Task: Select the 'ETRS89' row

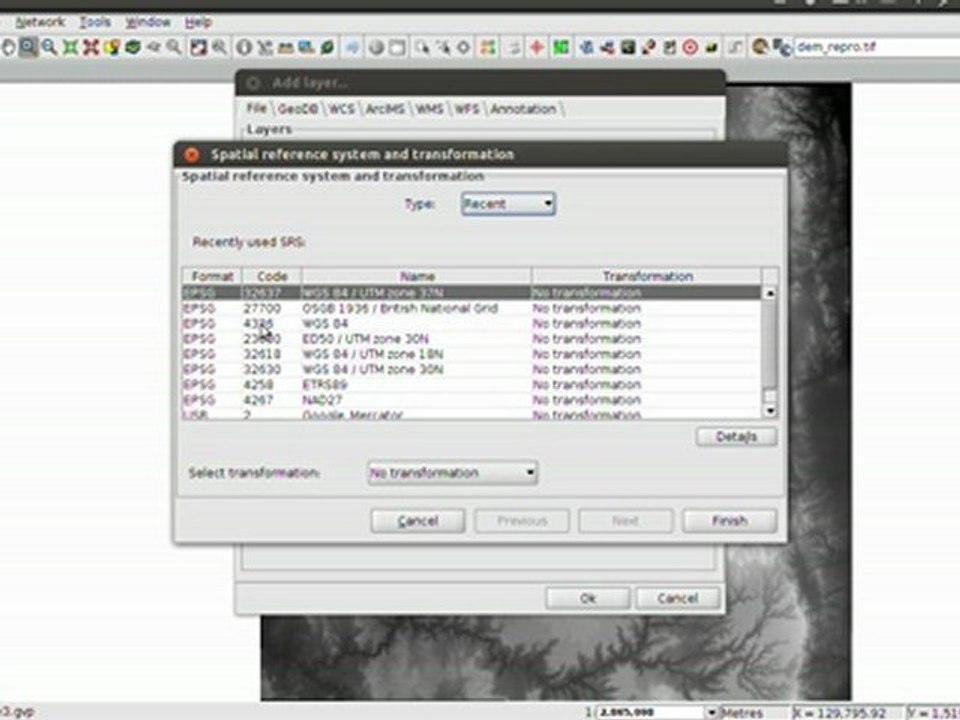Action: pos(471,384)
